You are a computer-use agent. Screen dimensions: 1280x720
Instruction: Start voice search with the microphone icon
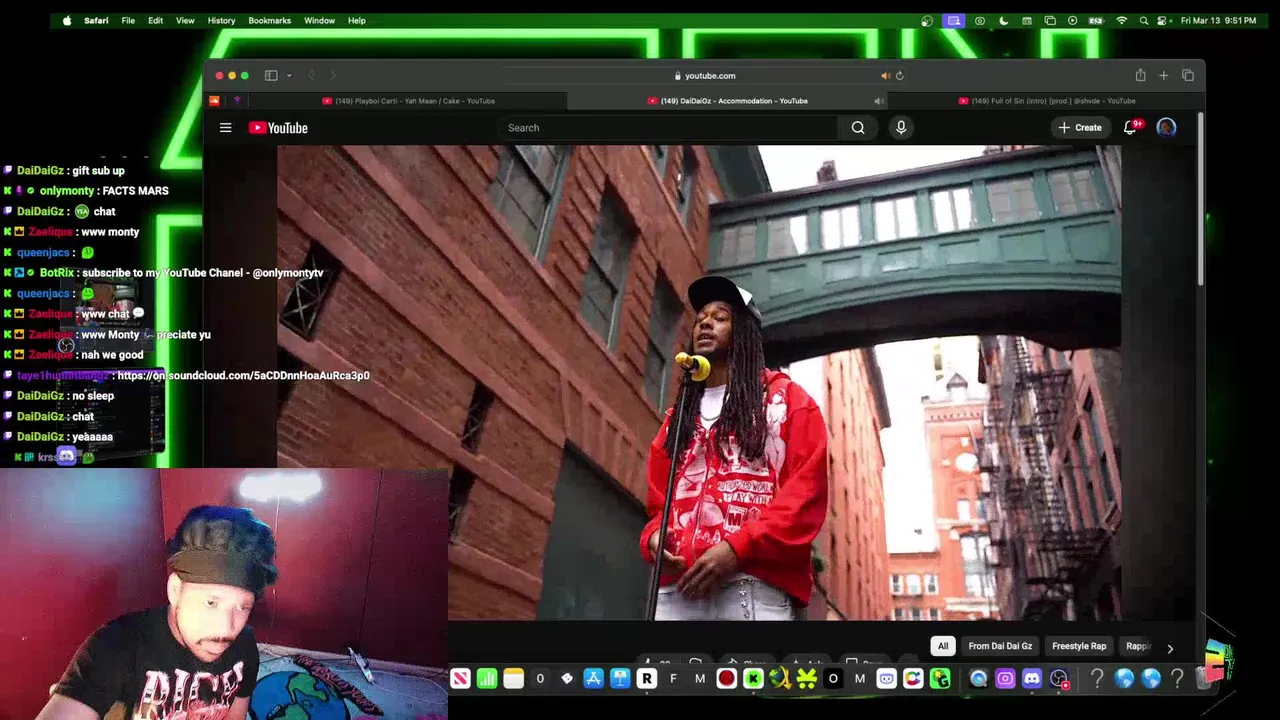coord(901,128)
